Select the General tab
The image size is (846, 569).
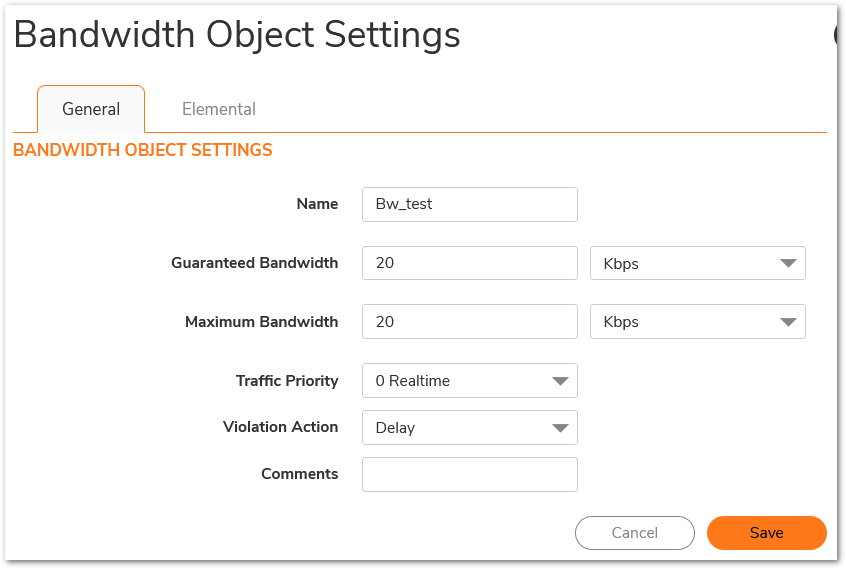(91, 109)
